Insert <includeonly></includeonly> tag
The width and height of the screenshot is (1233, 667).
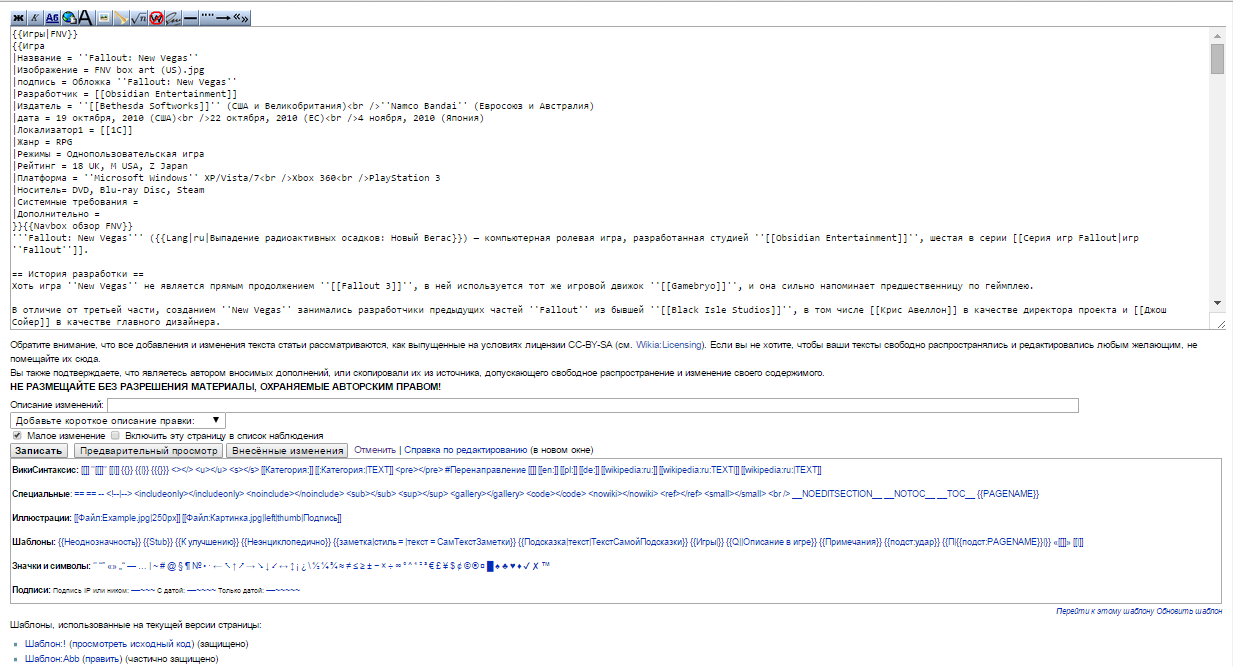(190, 494)
